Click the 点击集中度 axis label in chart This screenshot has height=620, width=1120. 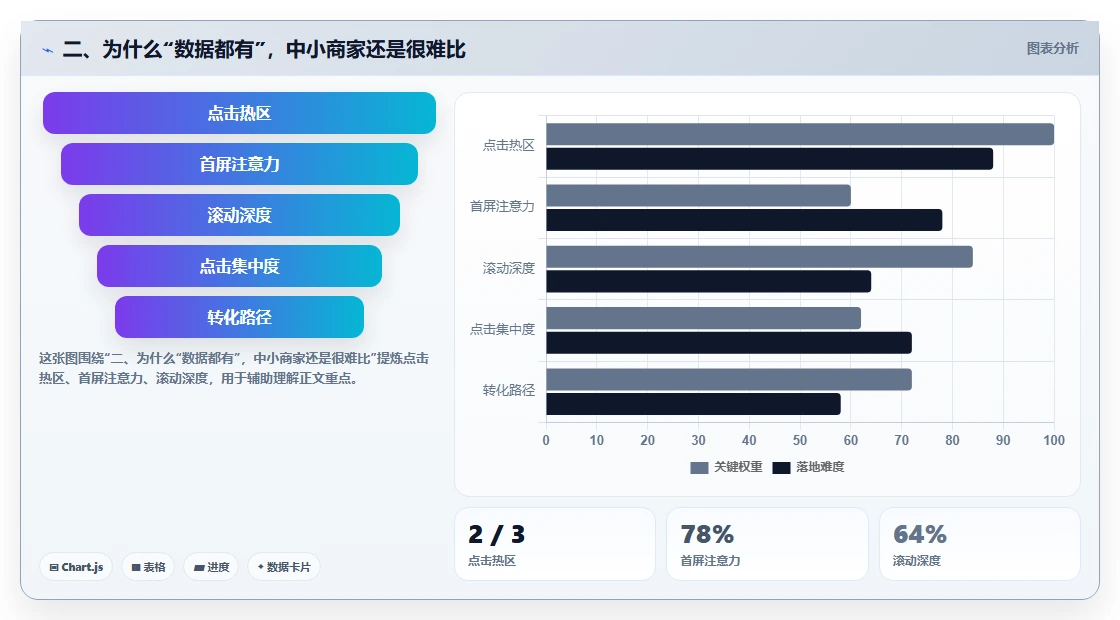pyautogui.click(x=502, y=329)
